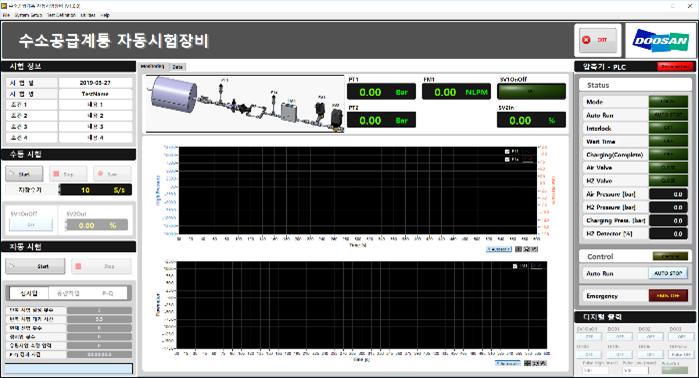Toggle the FM1 plot checkbox in flow chart
The image size is (699, 378).
tap(515, 266)
